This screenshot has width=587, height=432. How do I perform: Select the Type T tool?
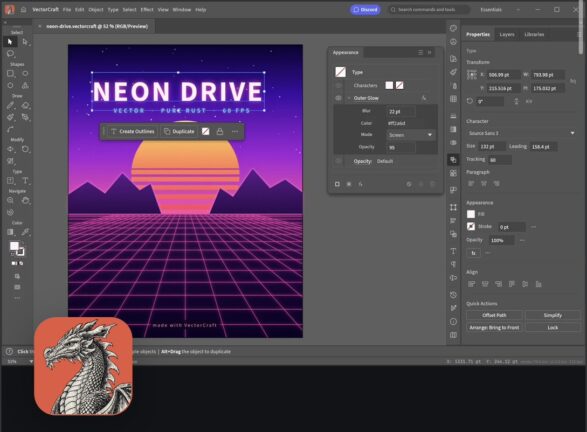pyautogui.click(x=25, y=180)
